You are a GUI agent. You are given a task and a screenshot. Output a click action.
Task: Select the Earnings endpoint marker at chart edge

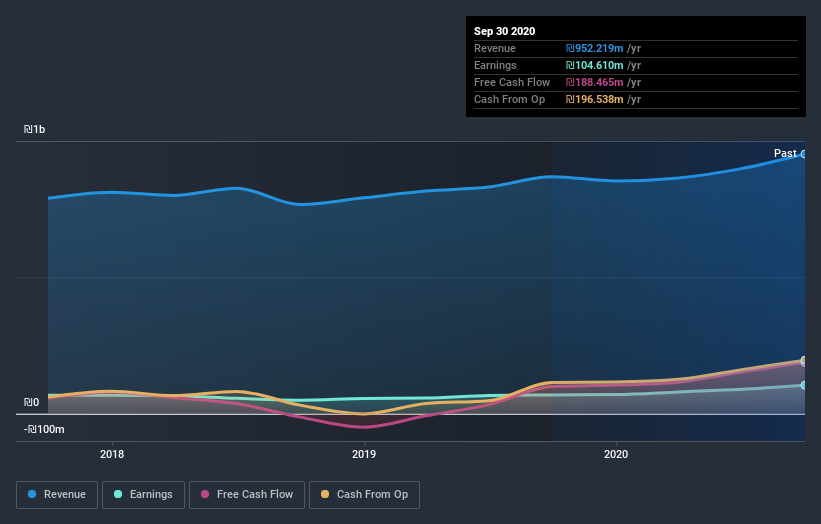[803, 385]
